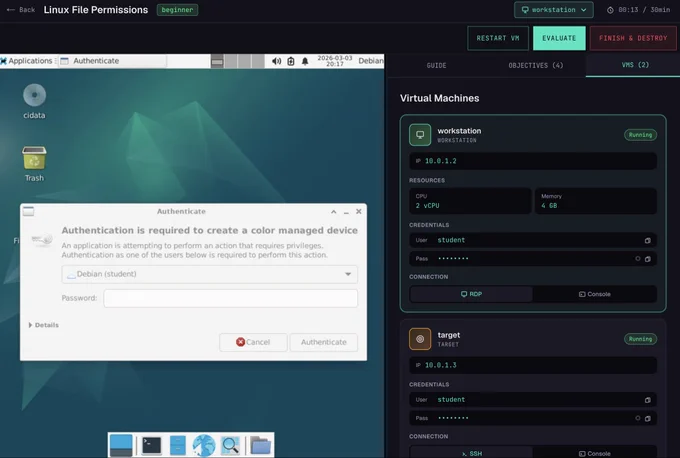Open the file manager drawer icon in dock
680x458 pixels.
pos(177,445)
